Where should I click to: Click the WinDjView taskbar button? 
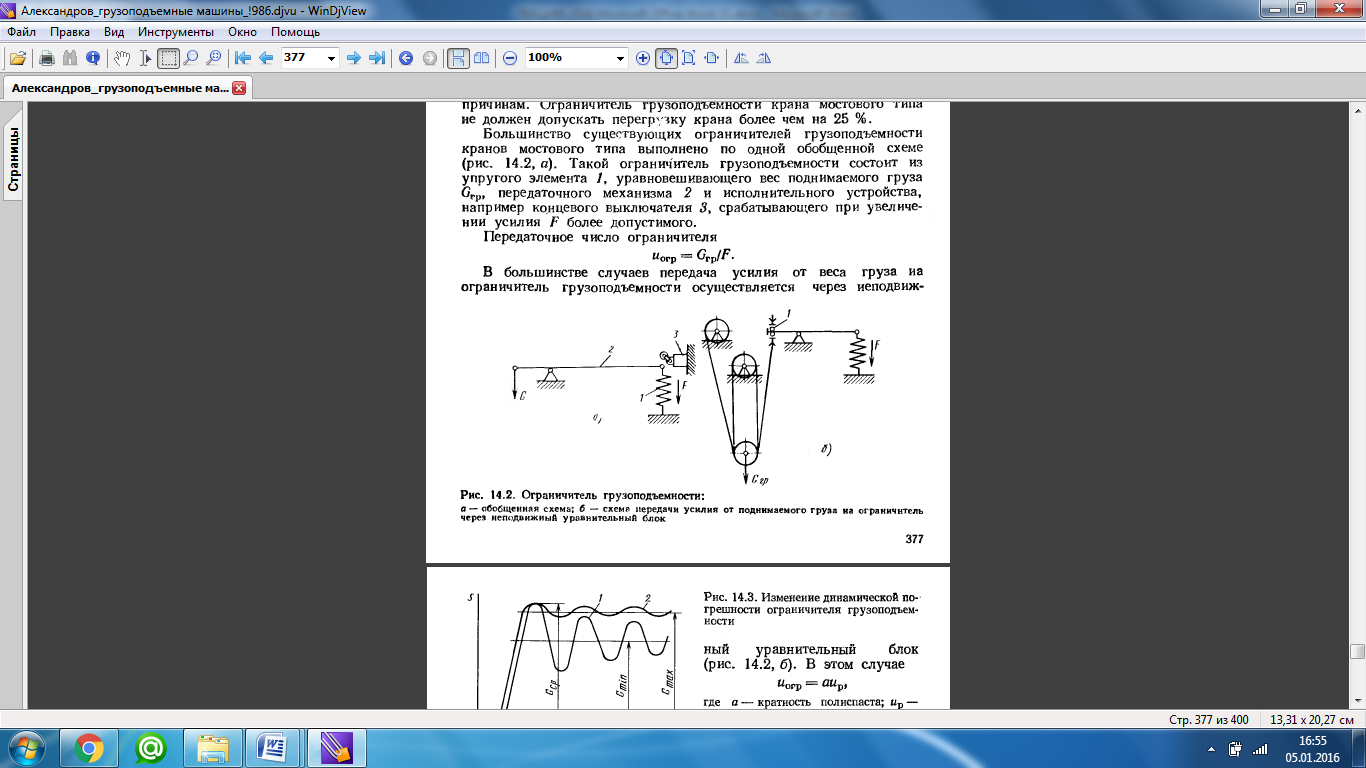click(335, 747)
